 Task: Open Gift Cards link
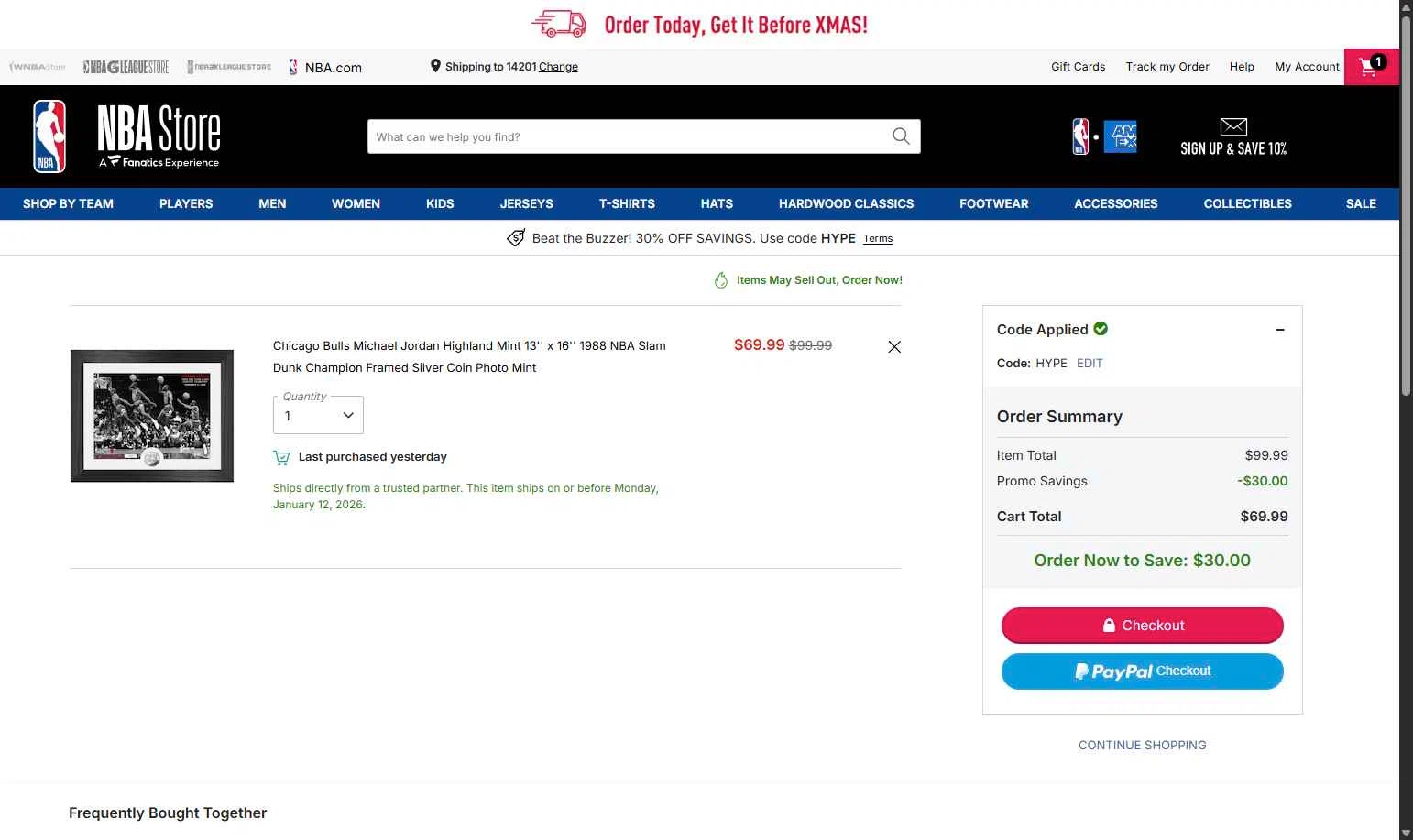click(1078, 67)
